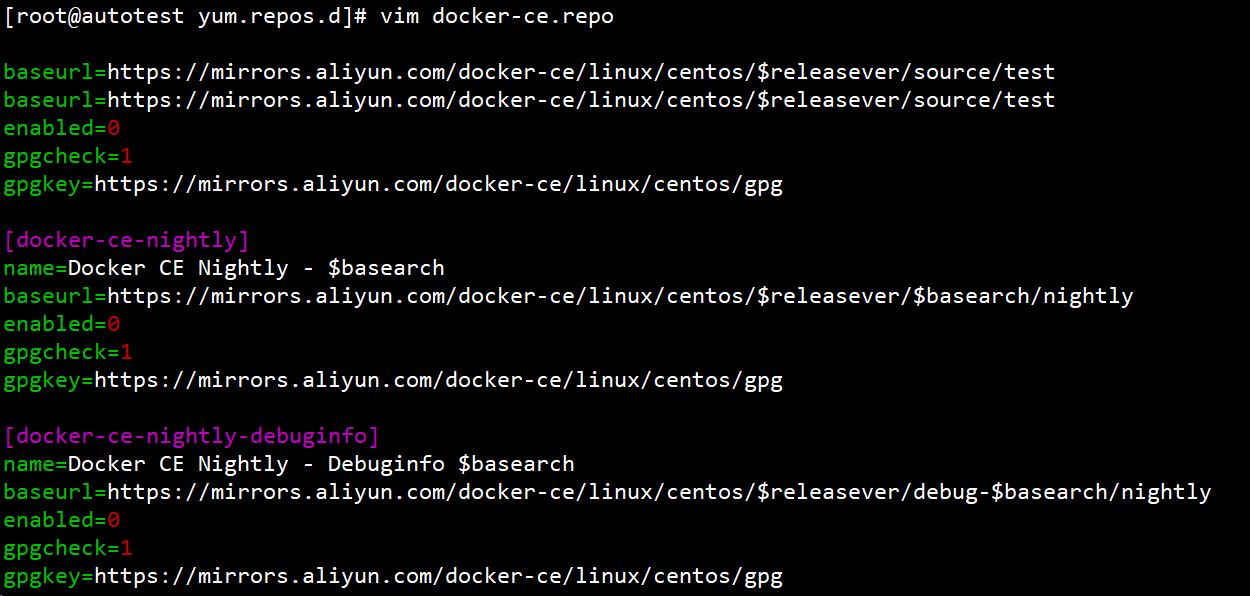Screen dimensions: 1250x596
Task: Click the gpgkey URL in the [docker-ce-nightly] section
Action: (x=438, y=380)
